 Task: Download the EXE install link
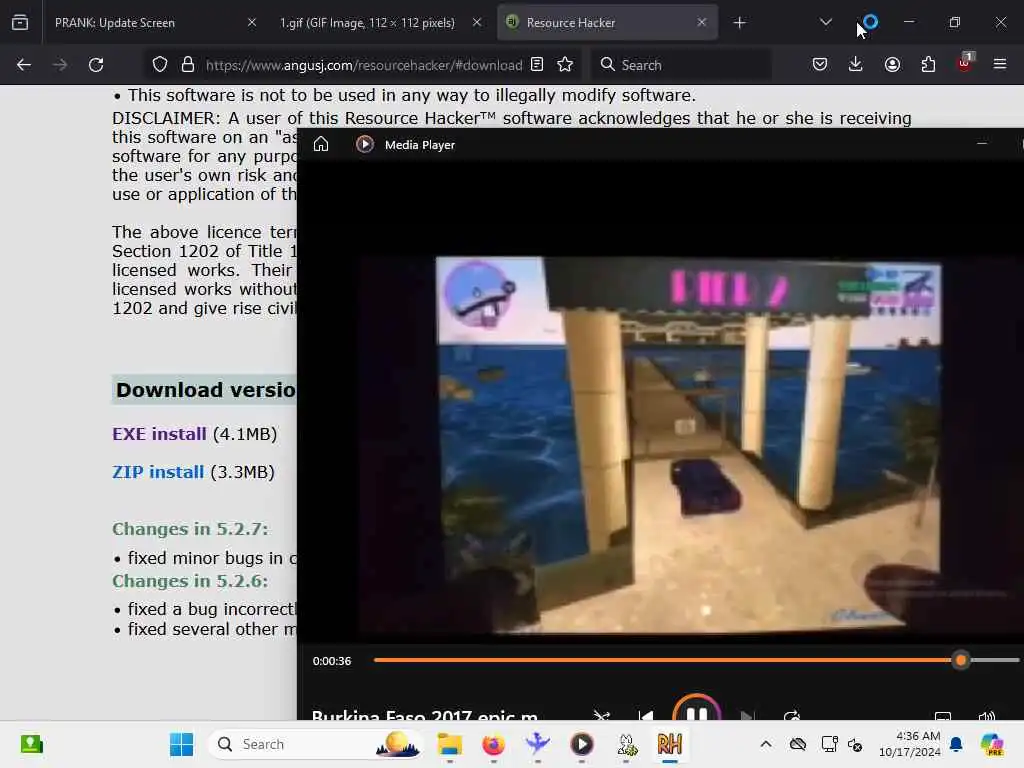coord(159,434)
